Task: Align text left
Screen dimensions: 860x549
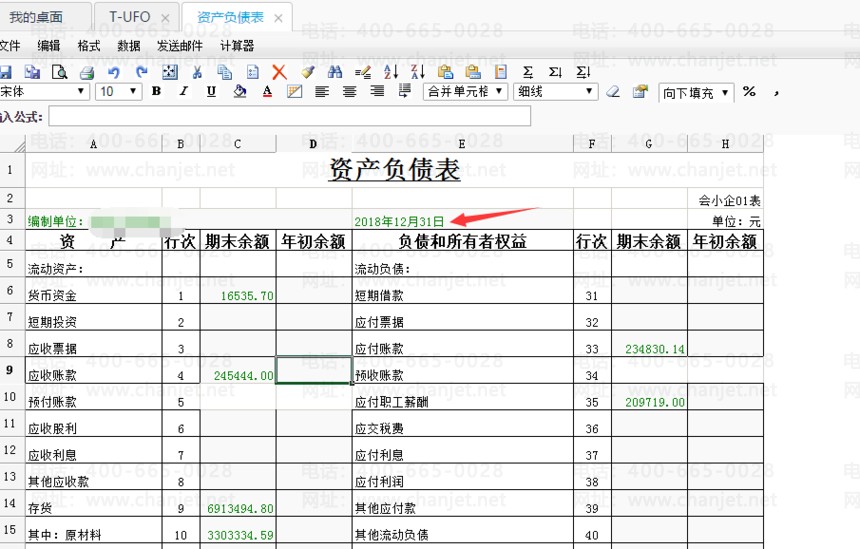Action: 322,92
